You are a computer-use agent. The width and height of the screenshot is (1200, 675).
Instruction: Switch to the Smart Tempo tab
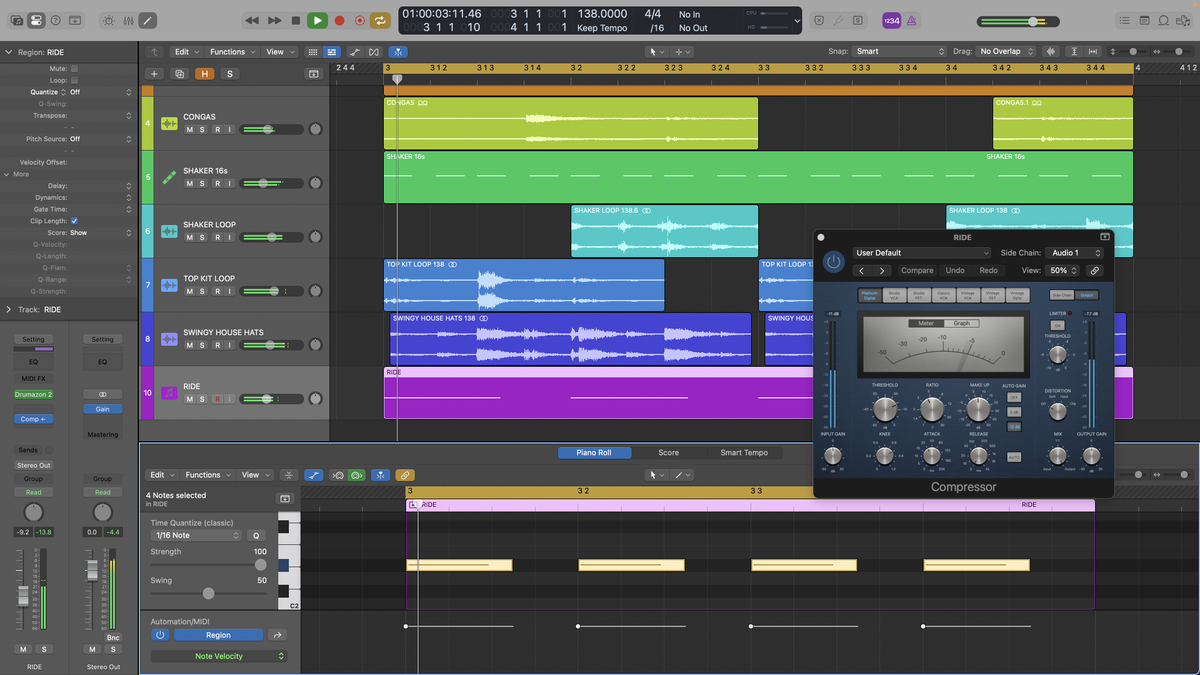(744, 453)
